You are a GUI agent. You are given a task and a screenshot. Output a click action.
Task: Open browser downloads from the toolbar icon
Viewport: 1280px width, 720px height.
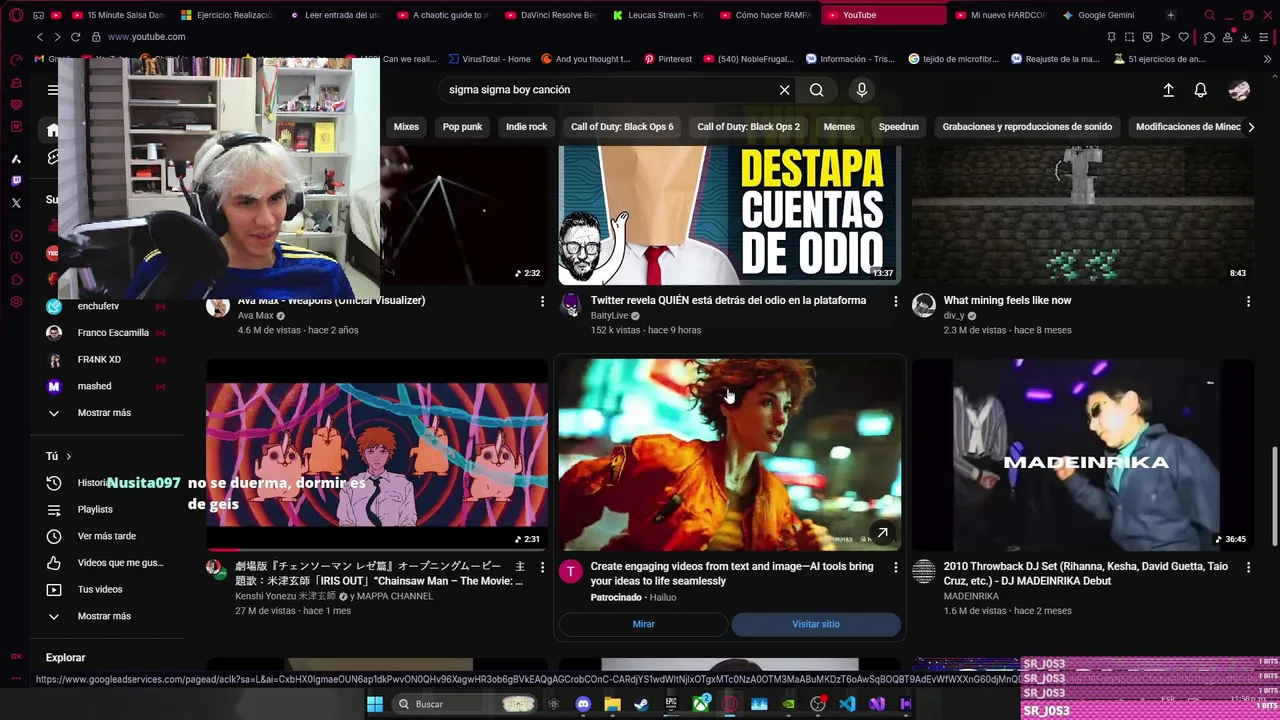(1246, 37)
